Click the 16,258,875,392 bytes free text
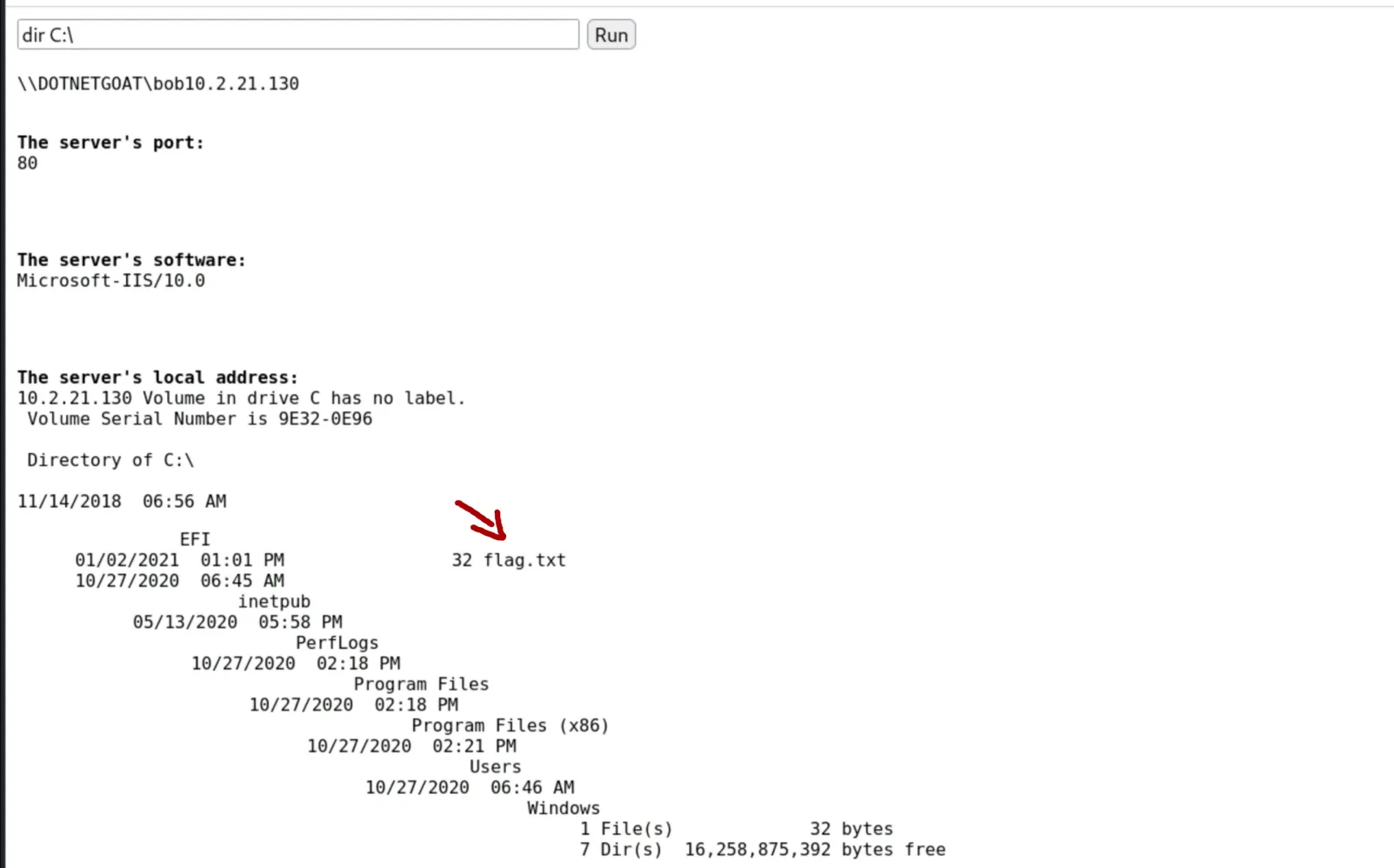Viewport: 1394px width, 868px height. click(x=815, y=850)
